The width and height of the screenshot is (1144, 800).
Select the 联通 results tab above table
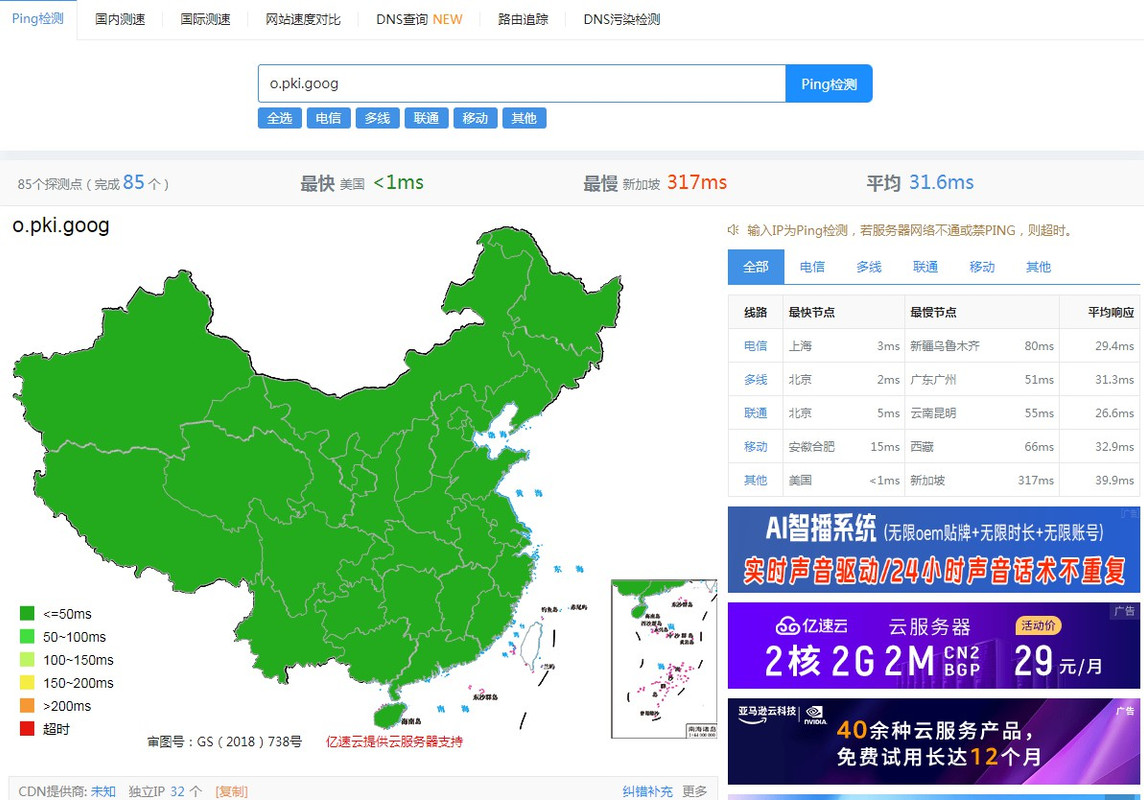925,267
